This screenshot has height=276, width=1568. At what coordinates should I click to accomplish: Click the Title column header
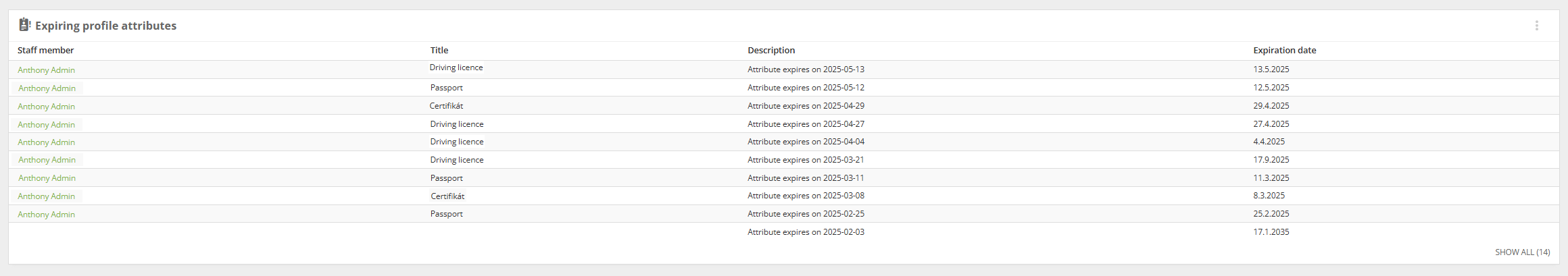tap(439, 51)
